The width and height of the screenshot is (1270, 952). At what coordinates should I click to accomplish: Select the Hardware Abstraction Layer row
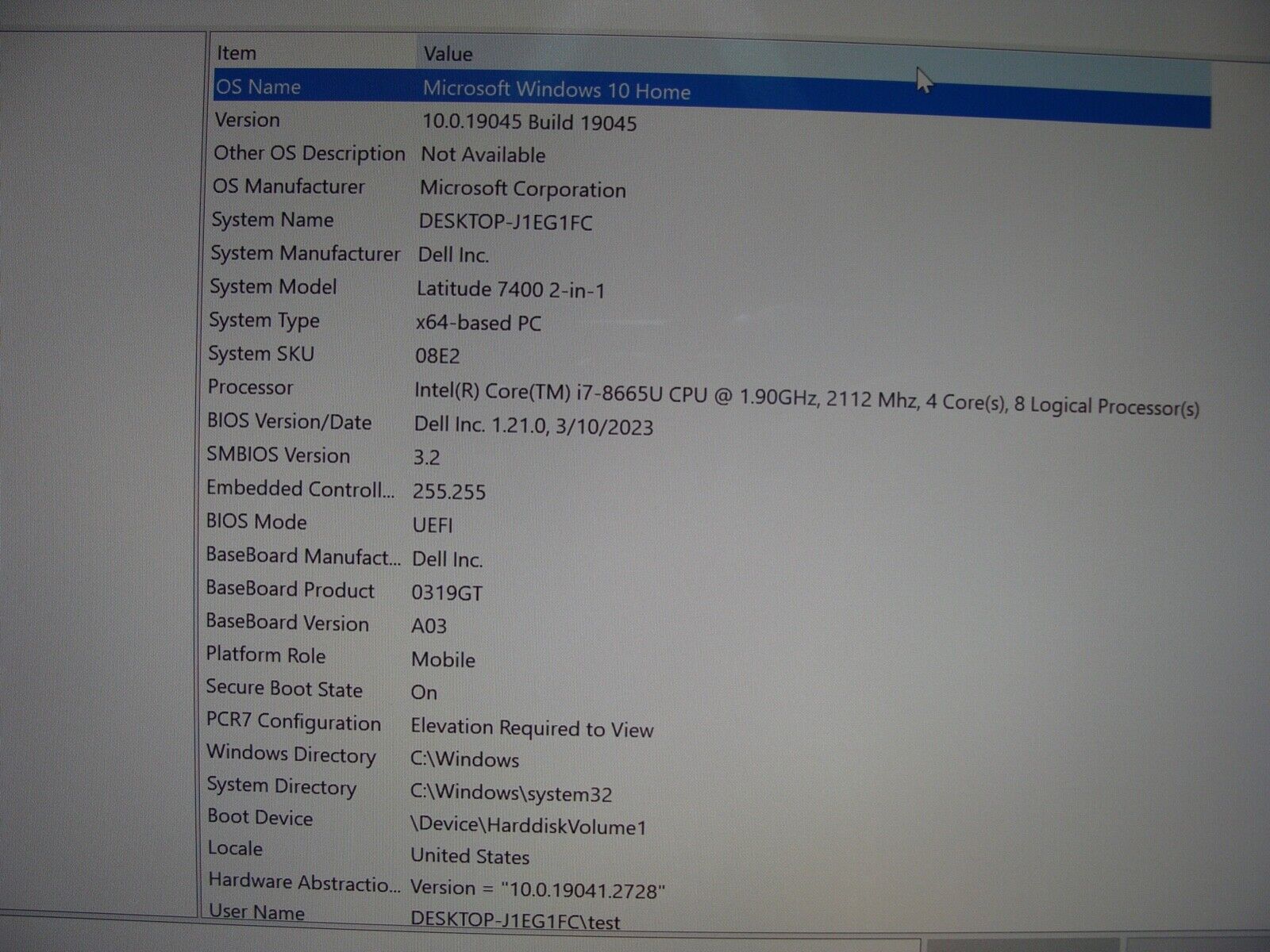(x=304, y=881)
